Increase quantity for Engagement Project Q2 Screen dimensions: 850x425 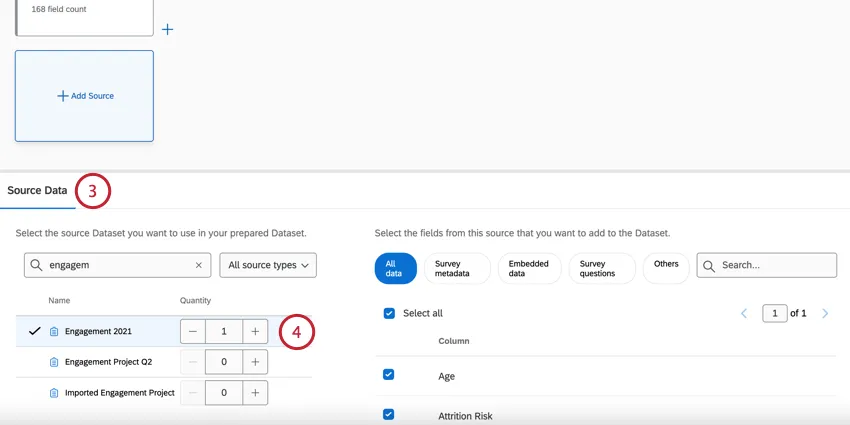click(x=255, y=362)
